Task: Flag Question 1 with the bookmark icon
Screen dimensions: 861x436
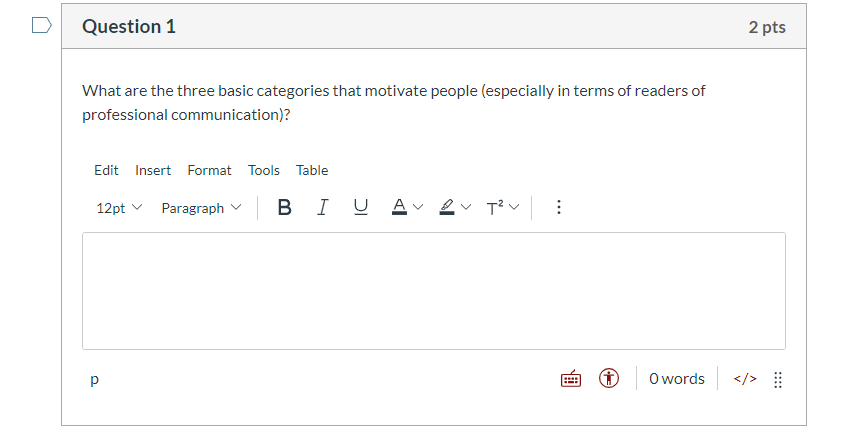Action: 42,25
